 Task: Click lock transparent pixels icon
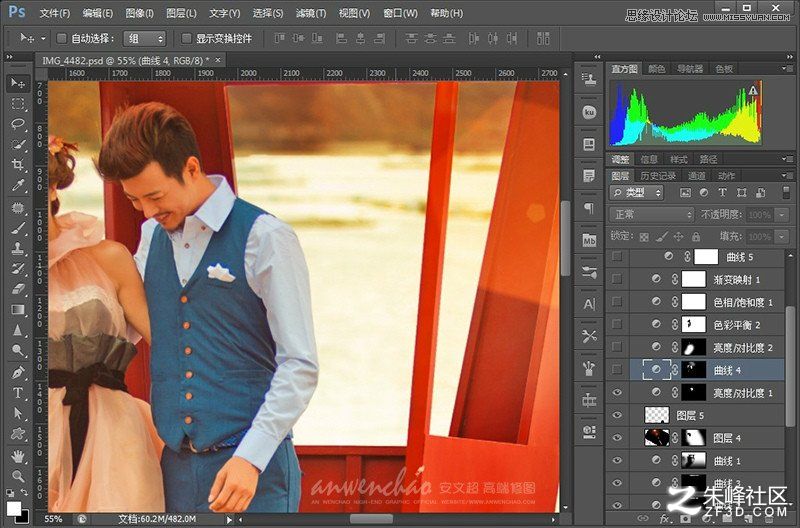[x=644, y=237]
